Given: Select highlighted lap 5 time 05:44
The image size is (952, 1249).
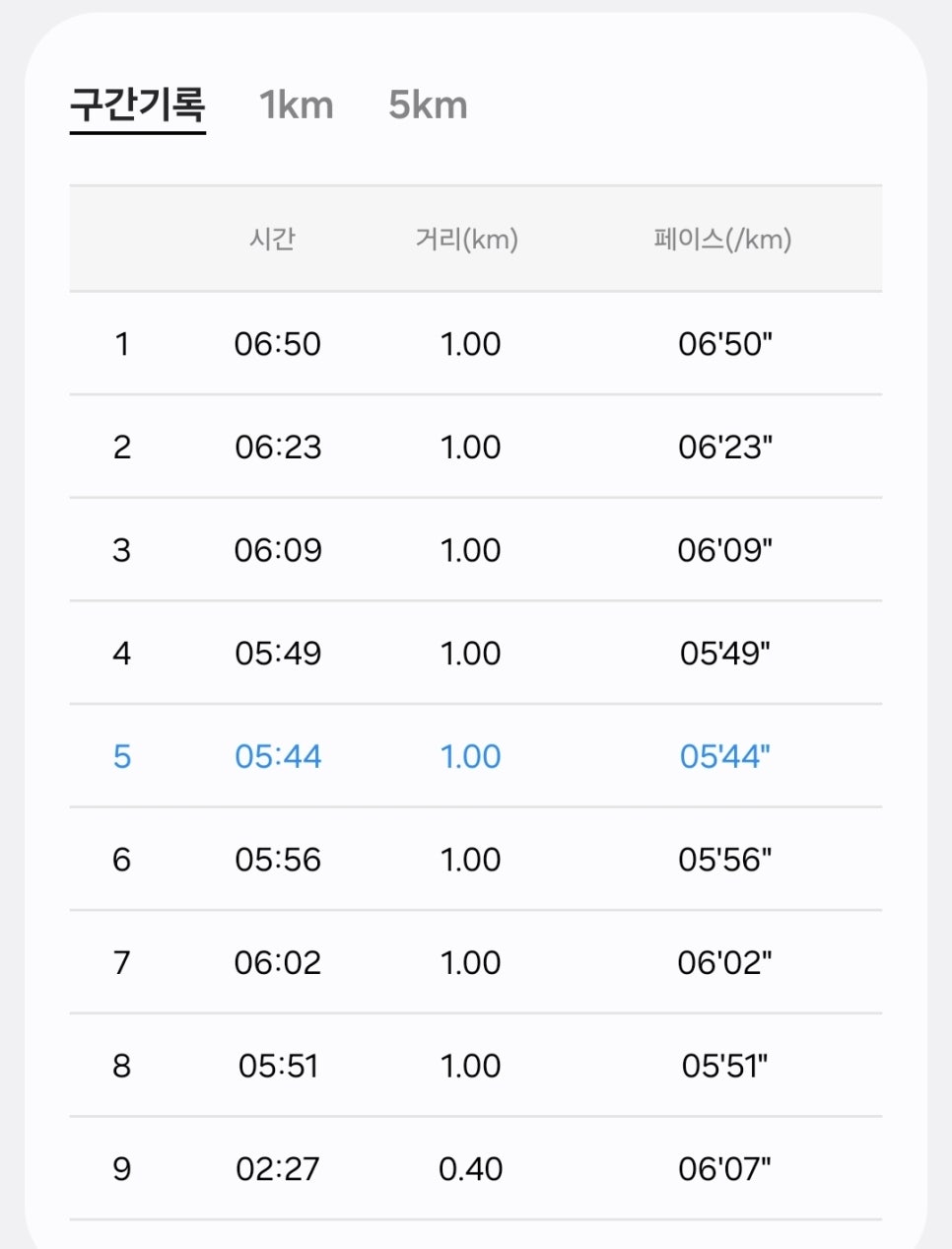Looking at the screenshot, I should click(x=278, y=756).
